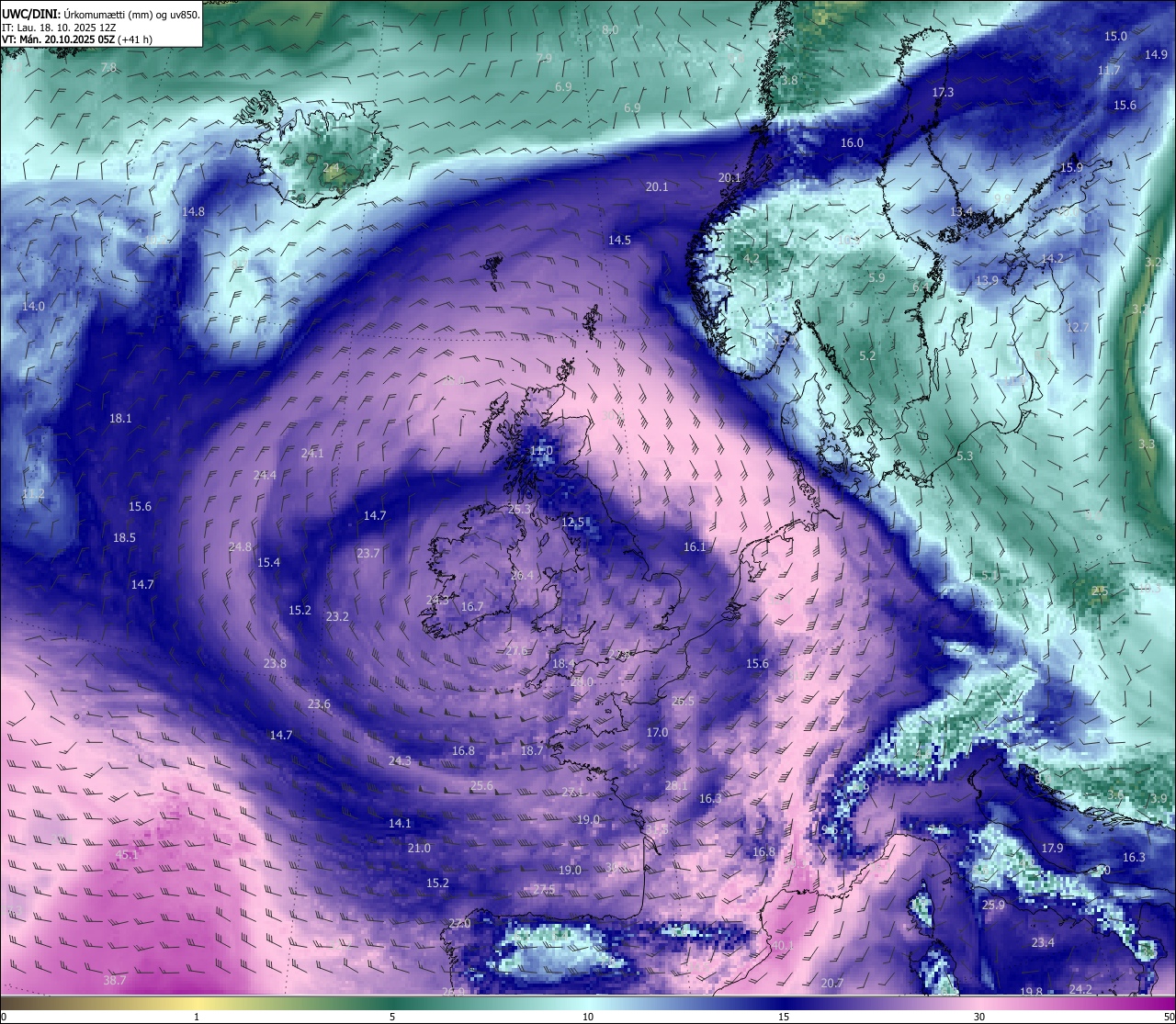Screen dimensions: 1176x1024
Task: Click the 14.9 value on the map
Action: click(x=1156, y=55)
